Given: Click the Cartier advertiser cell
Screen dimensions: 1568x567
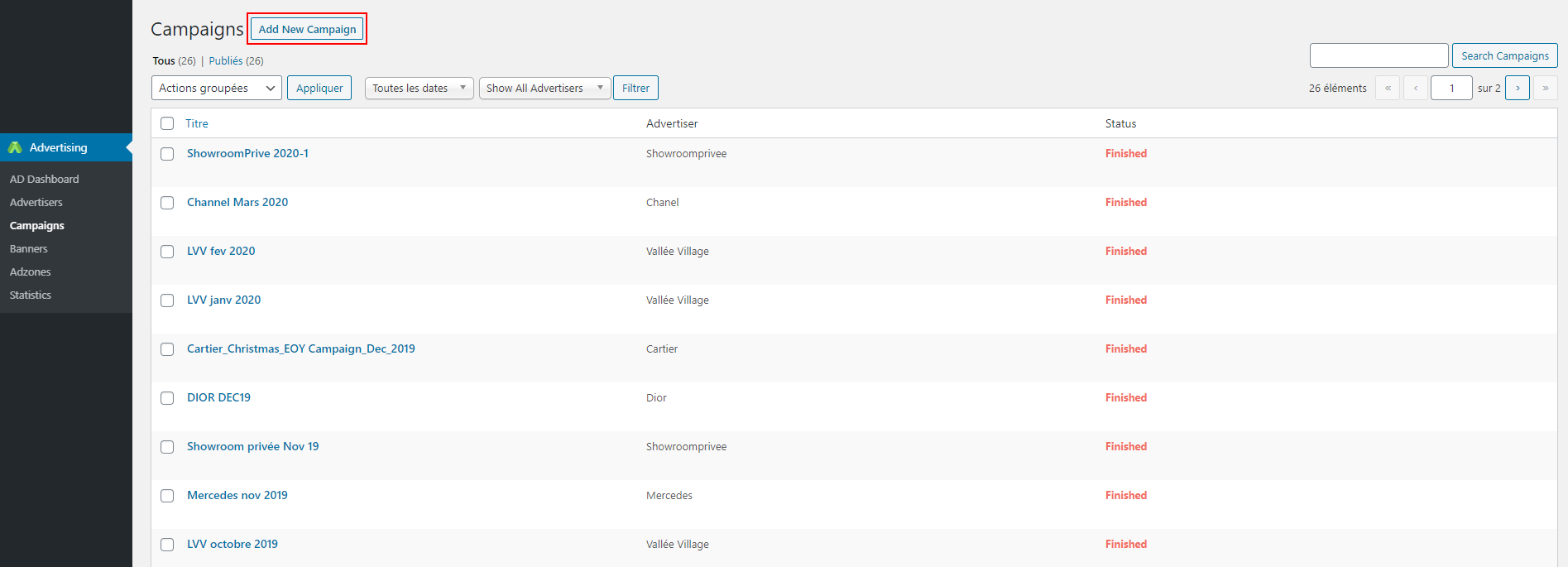Looking at the screenshot, I should [x=662, y=348].
